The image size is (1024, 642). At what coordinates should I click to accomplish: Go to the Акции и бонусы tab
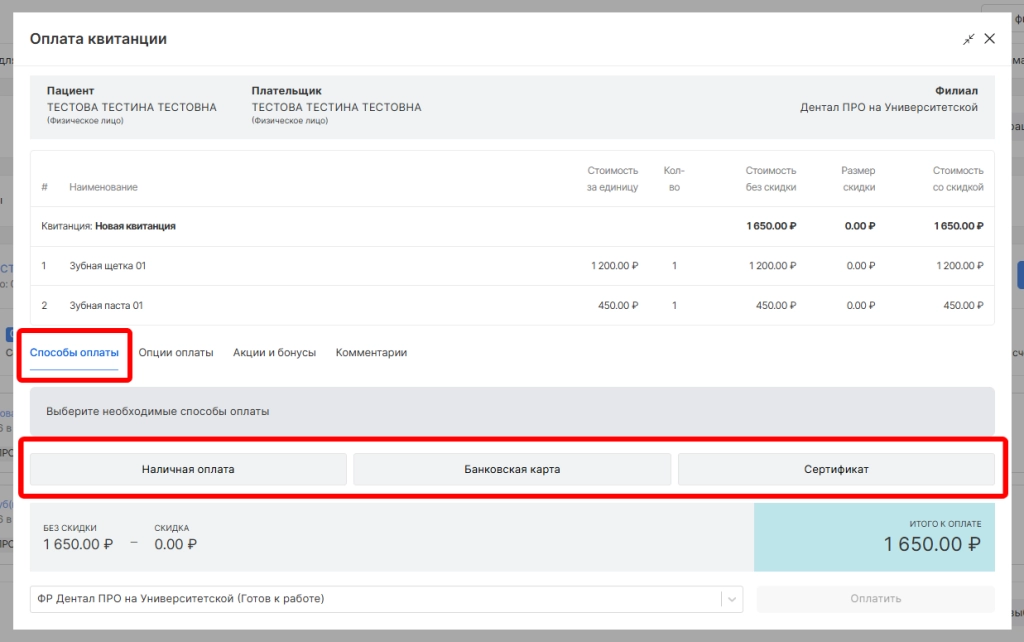click(274, 353)
